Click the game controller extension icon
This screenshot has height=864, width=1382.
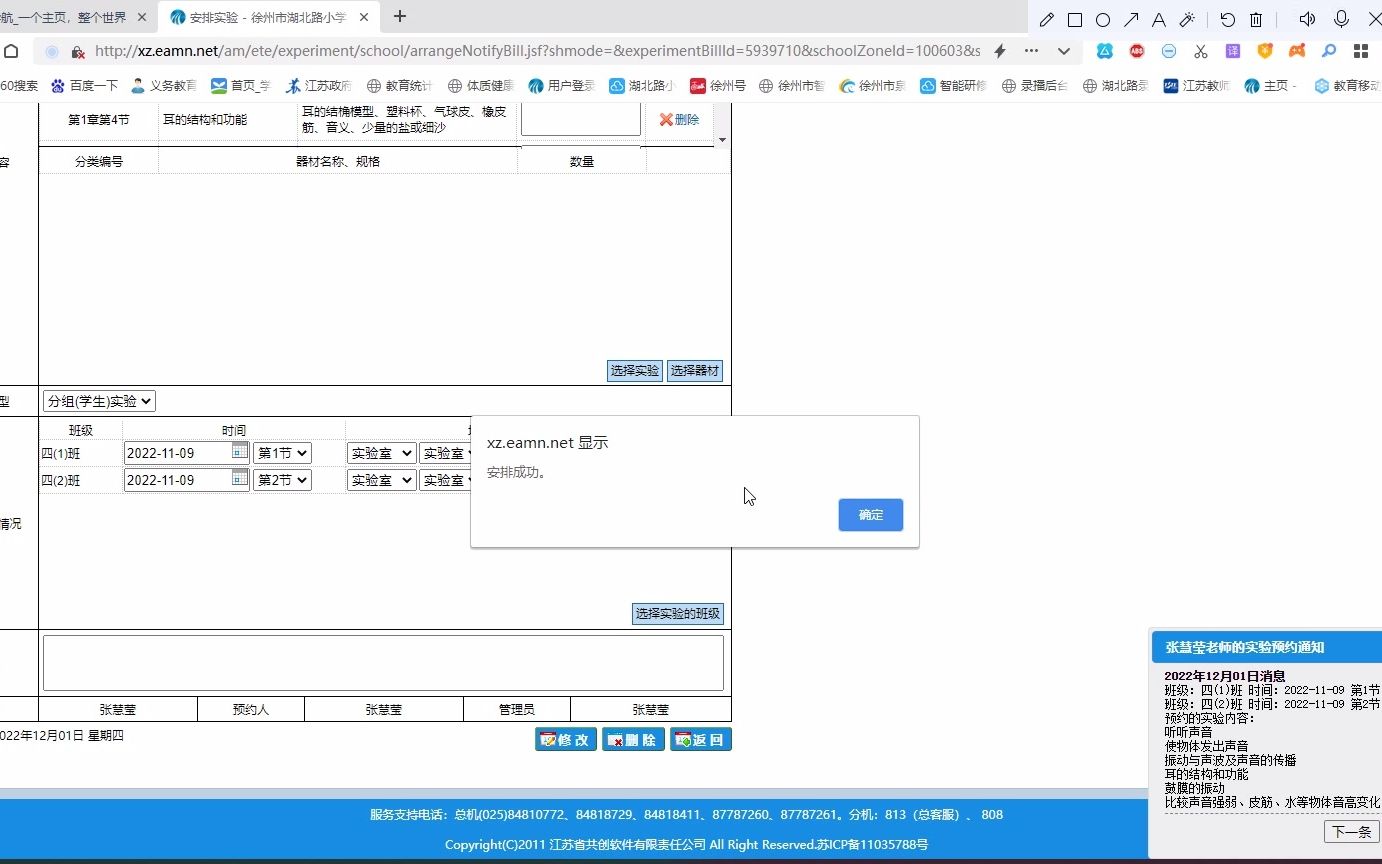coord(1297,51)
